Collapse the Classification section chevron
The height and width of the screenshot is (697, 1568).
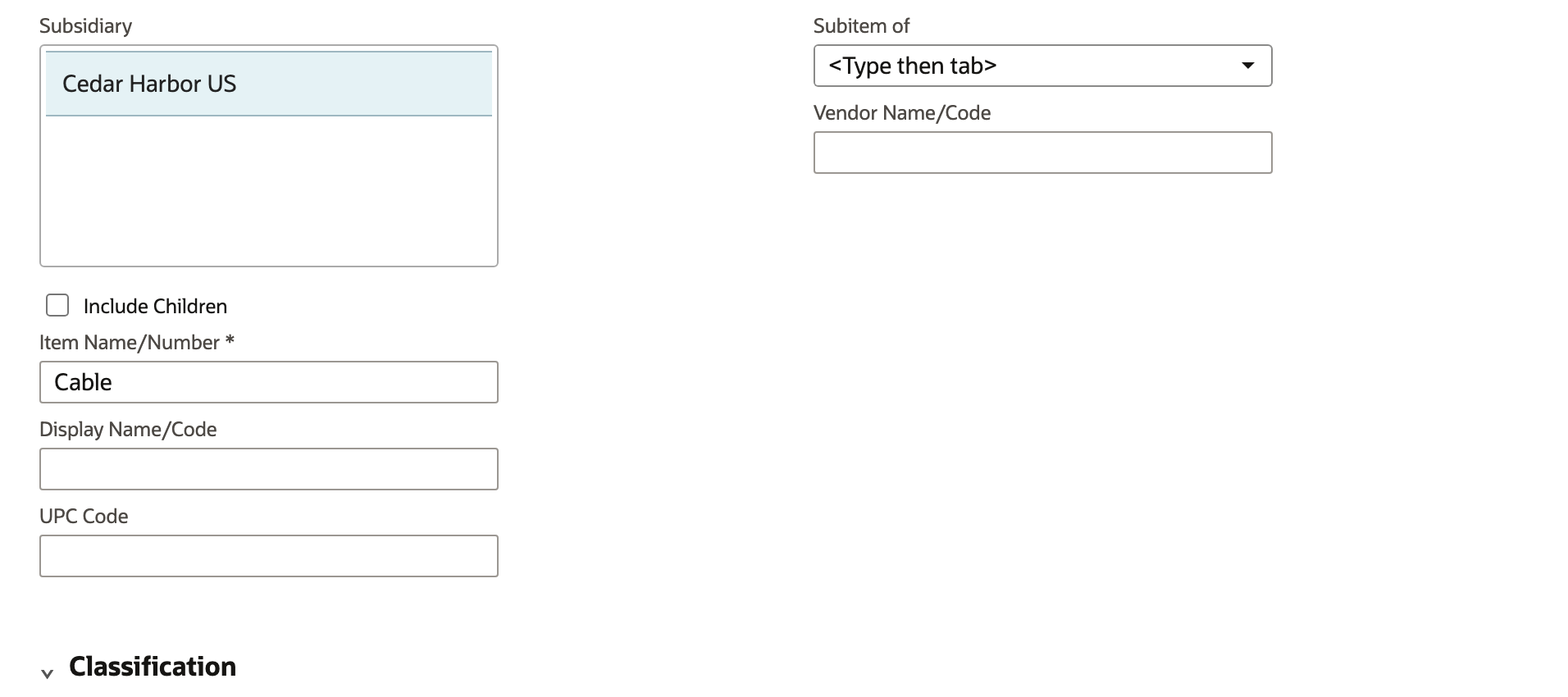tap(48, 673)
